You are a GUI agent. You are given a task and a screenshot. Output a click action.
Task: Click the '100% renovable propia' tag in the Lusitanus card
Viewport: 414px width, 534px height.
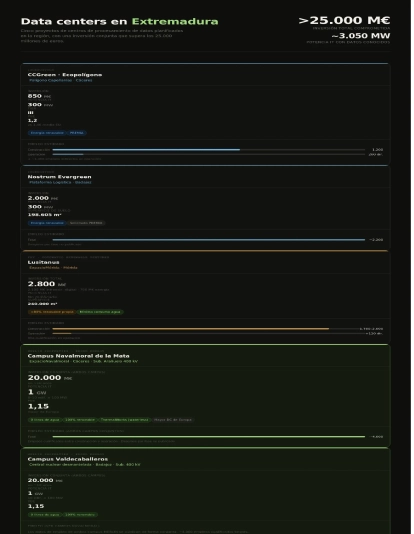52,312
